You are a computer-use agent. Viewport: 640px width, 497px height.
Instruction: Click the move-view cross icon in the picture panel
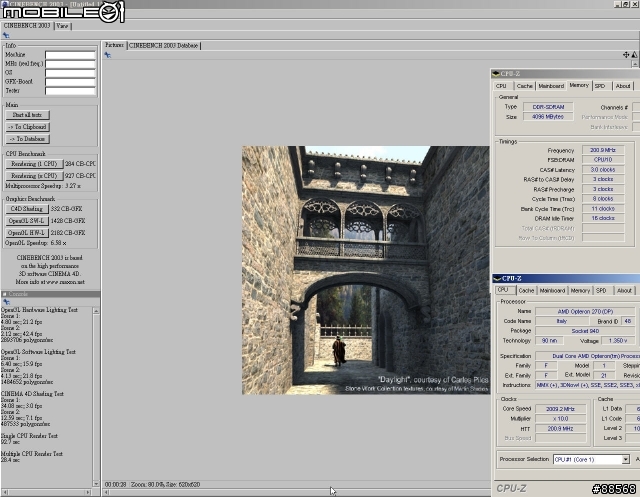pos(626,55)
